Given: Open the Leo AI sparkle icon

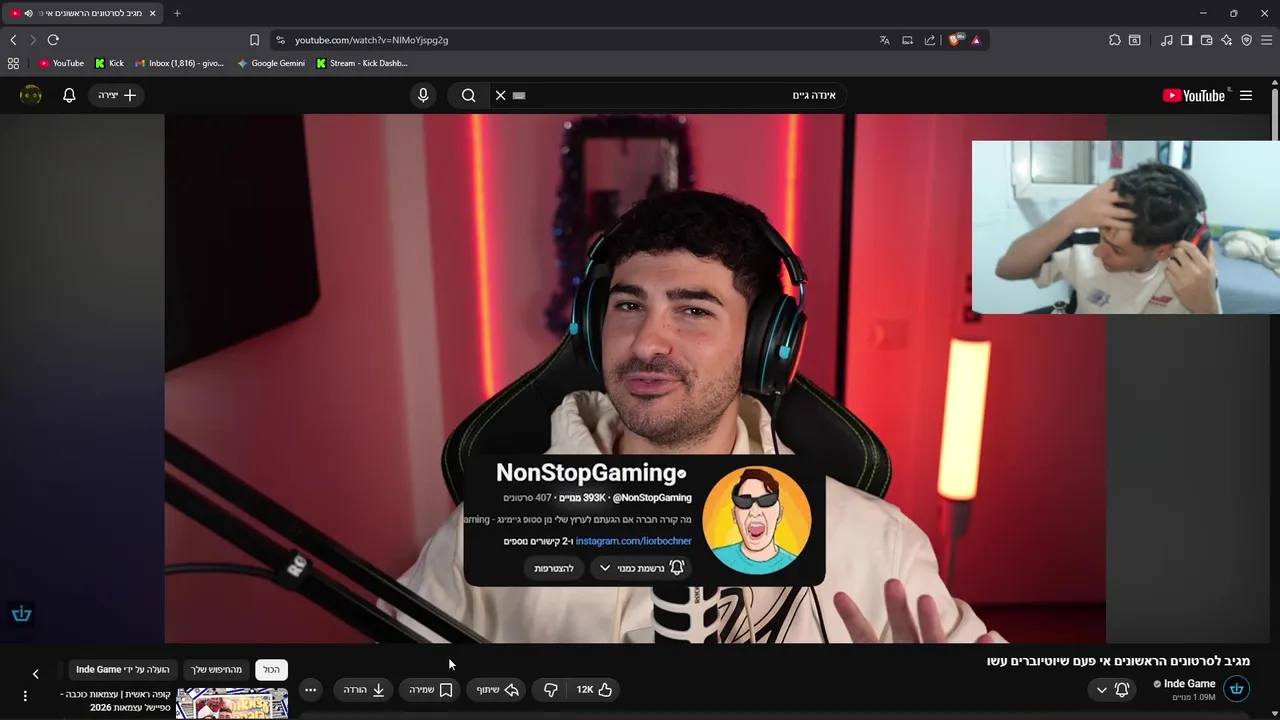Looking at the screenshot, I should click(x=1227, y=40).
